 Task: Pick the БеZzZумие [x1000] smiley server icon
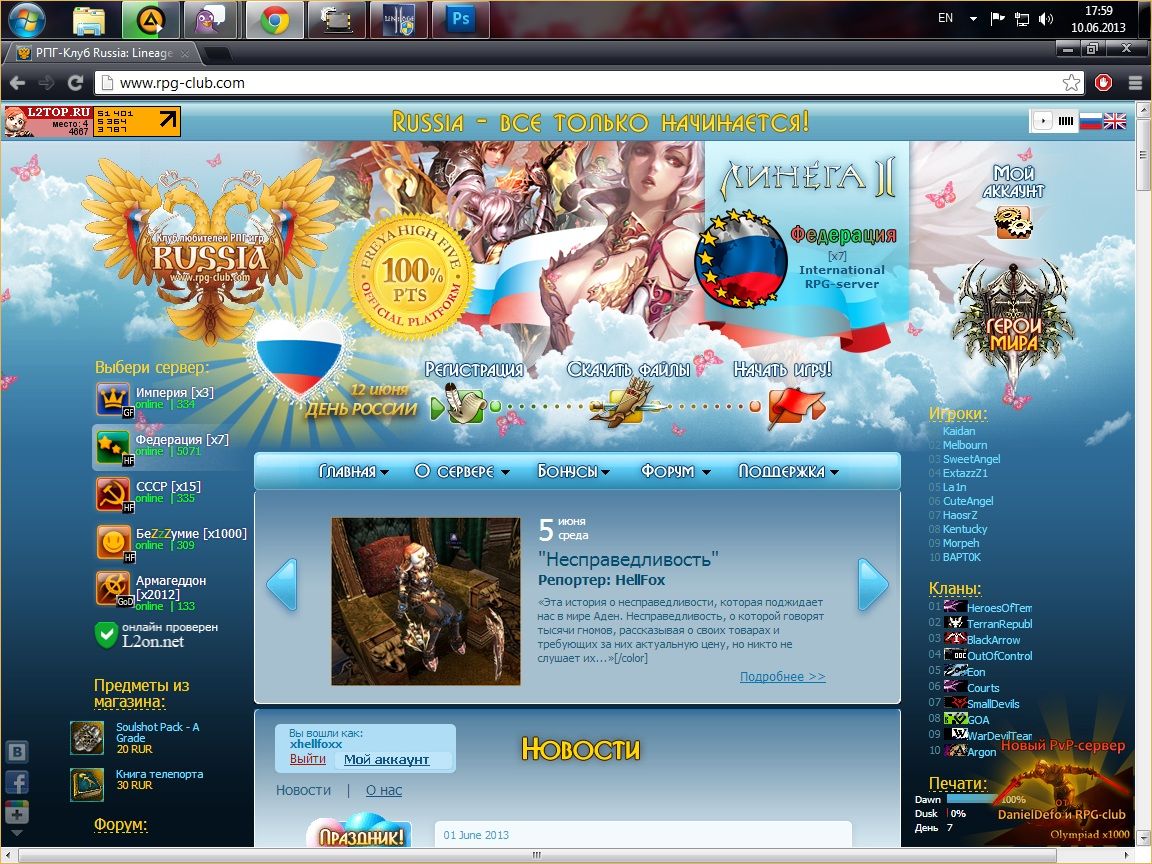pyautogui.click(x=113, y=541)
